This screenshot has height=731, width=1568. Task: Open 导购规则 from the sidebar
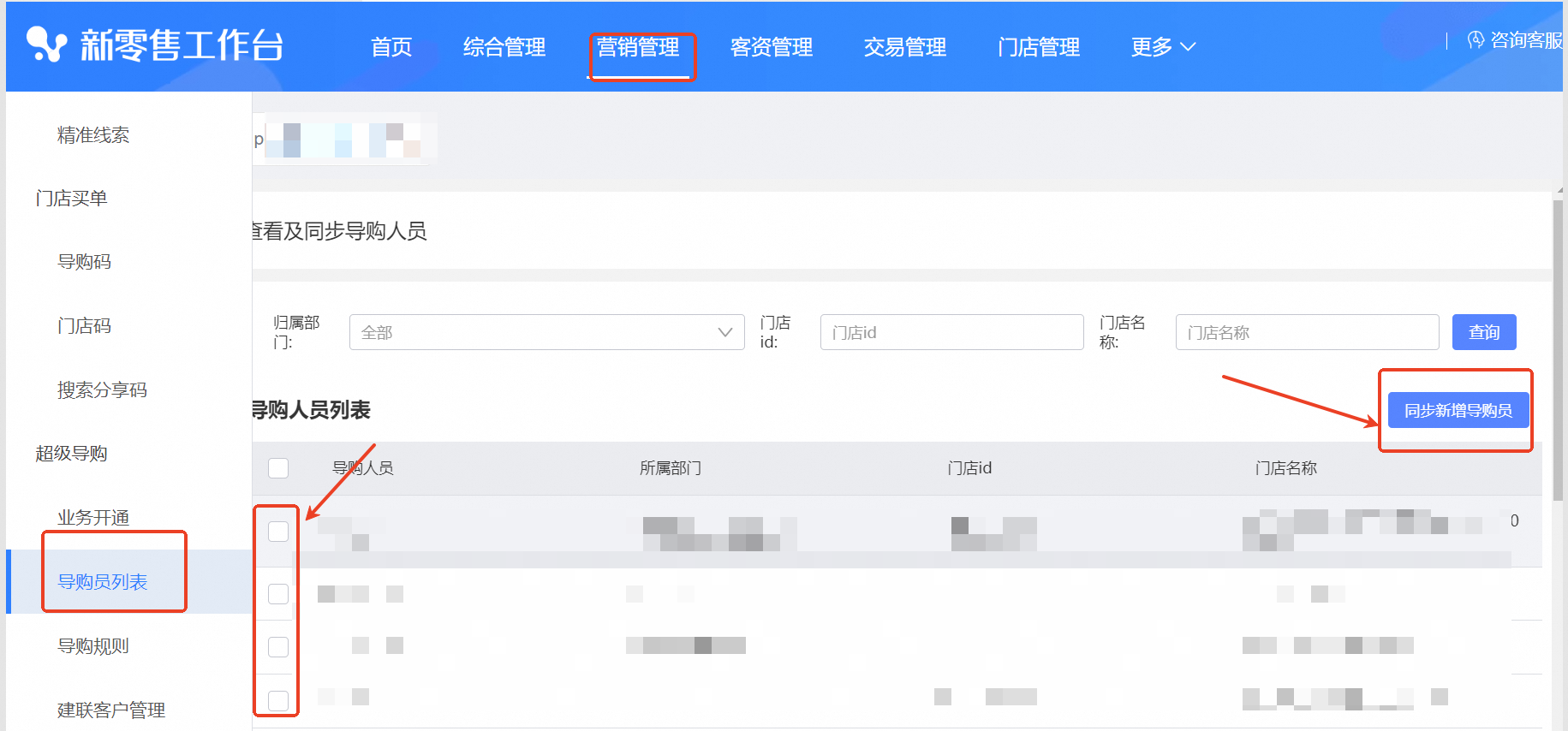(x=93, y=646)
